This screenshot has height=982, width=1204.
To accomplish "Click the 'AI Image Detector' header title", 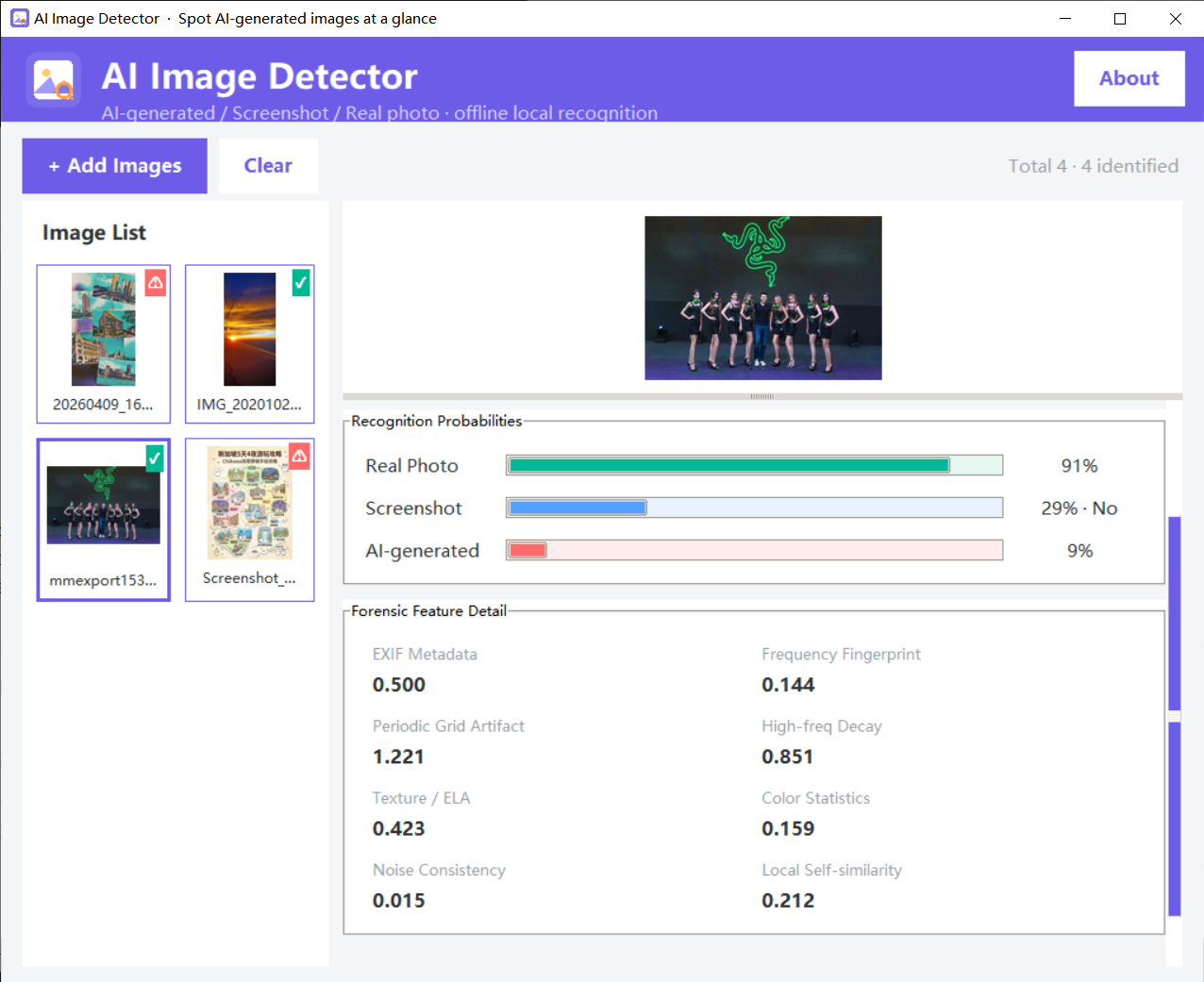I will pyautogui.click(x=259, y=76).
